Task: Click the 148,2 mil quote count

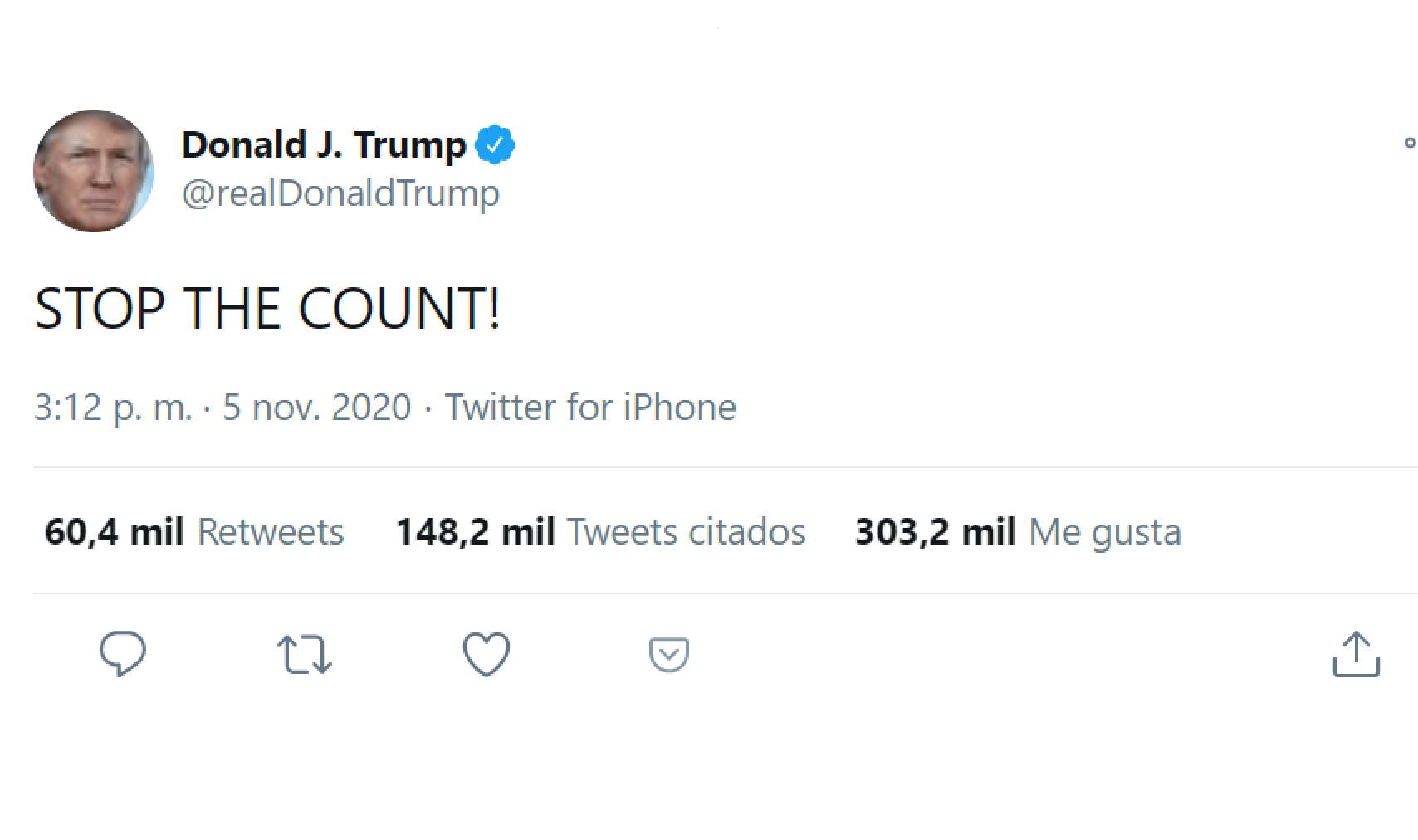Action: coord(475,532)
